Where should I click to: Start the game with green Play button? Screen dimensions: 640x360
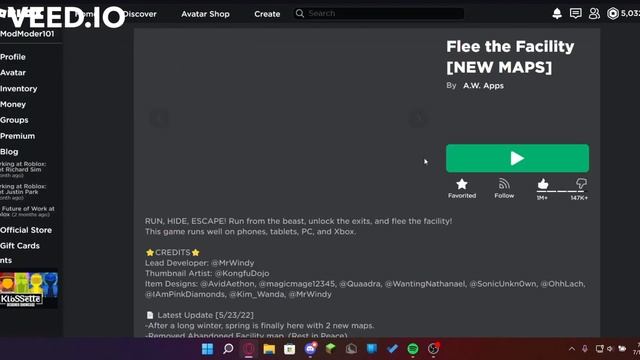coord(517,158)
